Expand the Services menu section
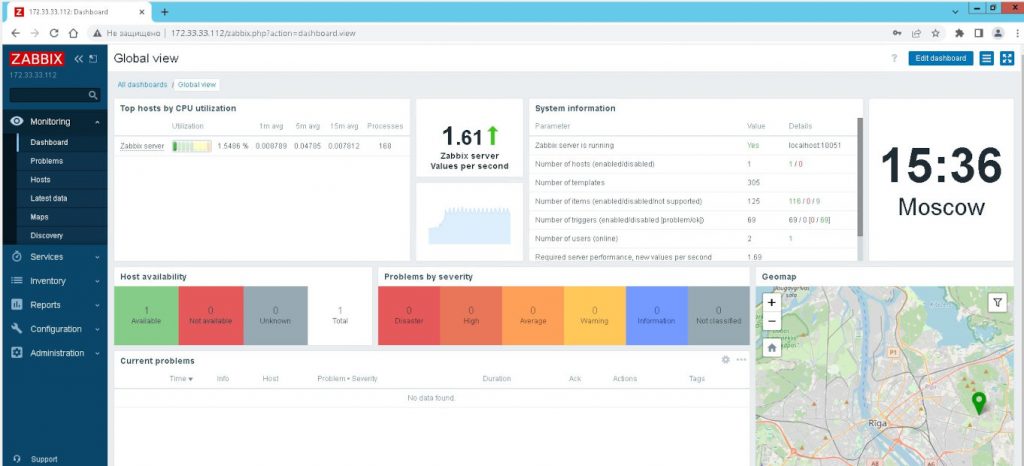This screenshot has height=466, width=1024. coord(54,257)
